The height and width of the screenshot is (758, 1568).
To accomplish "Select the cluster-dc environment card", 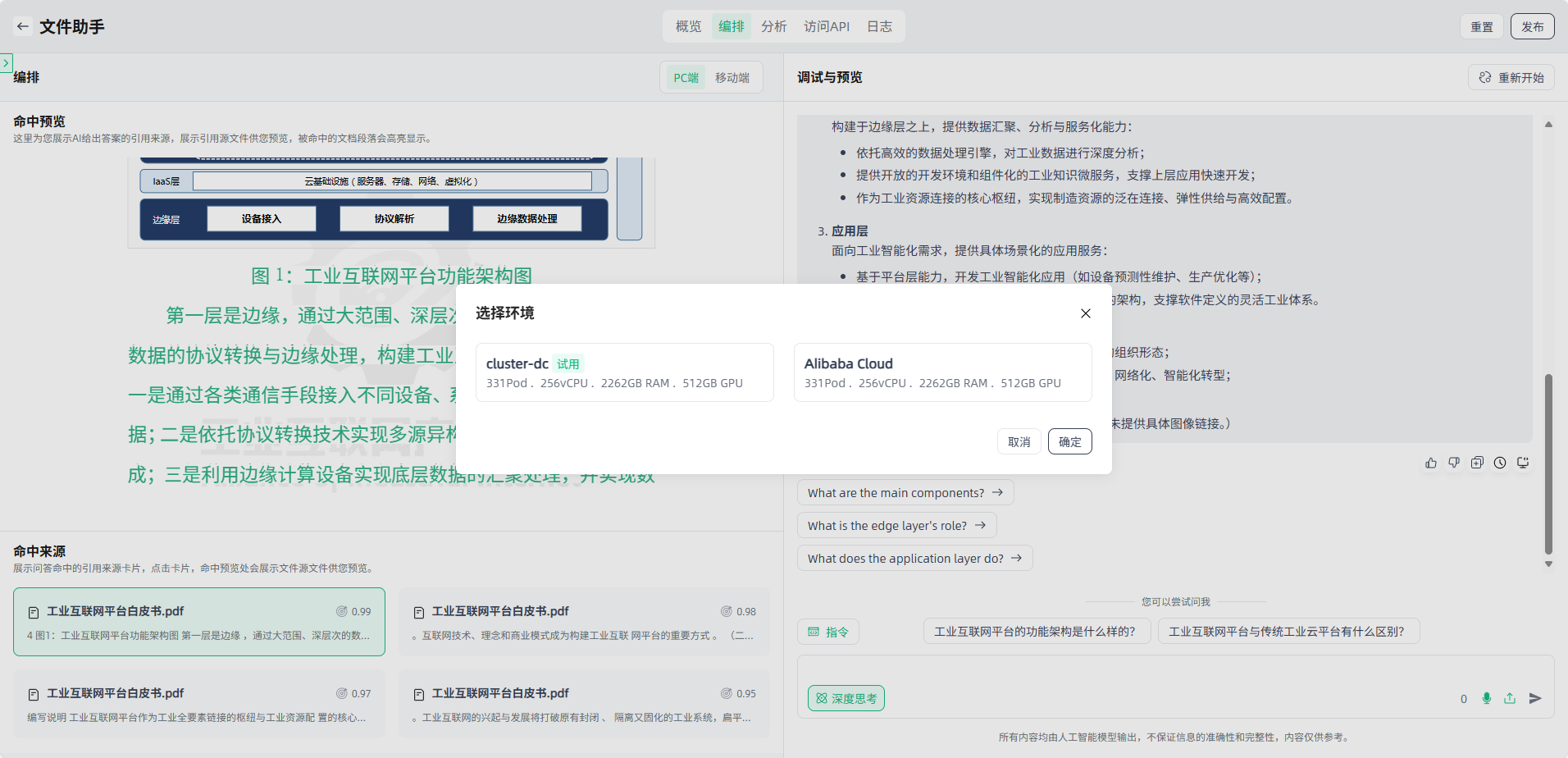I will (x=624, y=372).
